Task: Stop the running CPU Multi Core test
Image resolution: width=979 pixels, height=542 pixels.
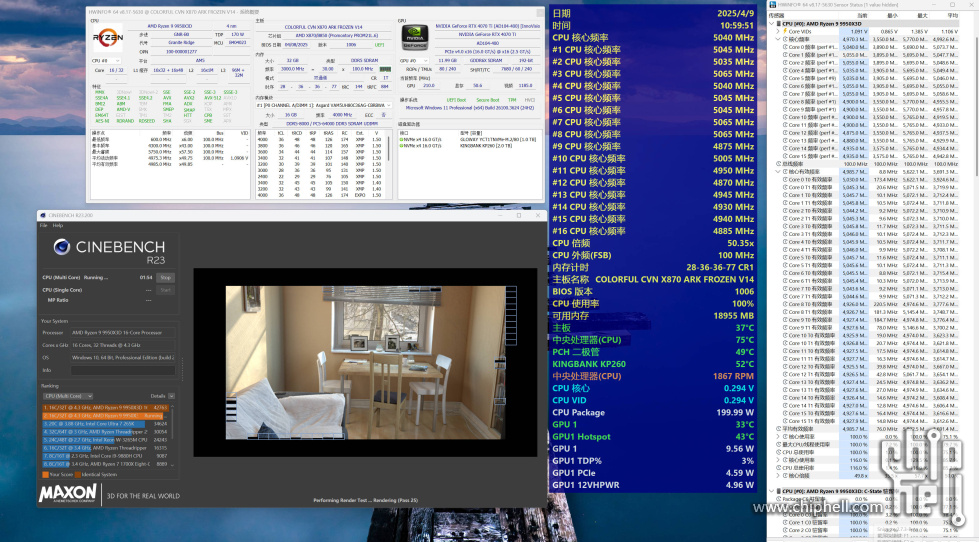Action: [x=165, y=277]
